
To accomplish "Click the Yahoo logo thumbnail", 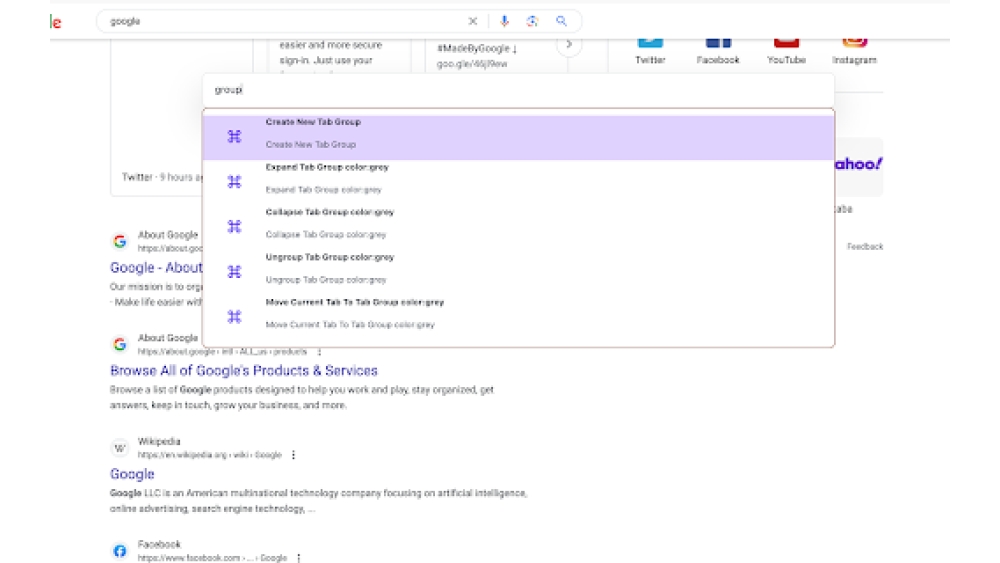I will pos(859,165).
